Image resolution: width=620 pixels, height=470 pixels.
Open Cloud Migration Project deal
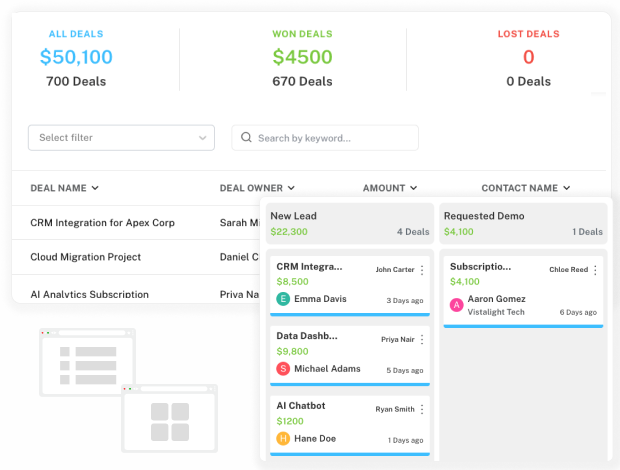(85, 257)
